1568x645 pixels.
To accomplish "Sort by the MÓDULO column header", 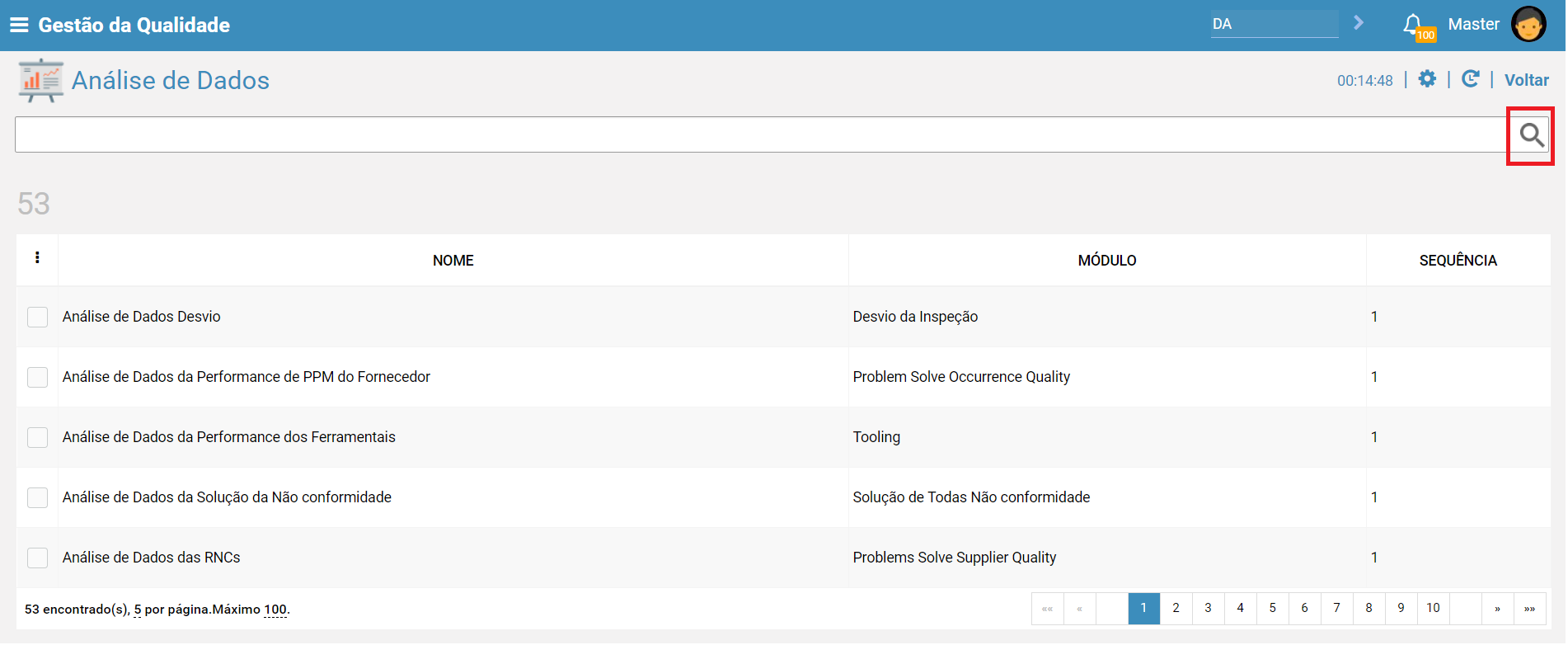I will [1106, 261].
